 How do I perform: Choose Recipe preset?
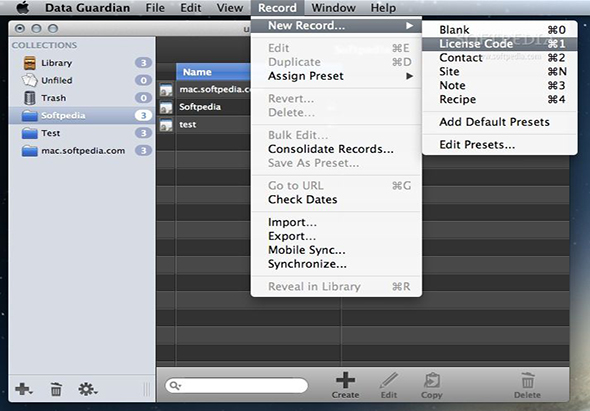tap(500, 99)
